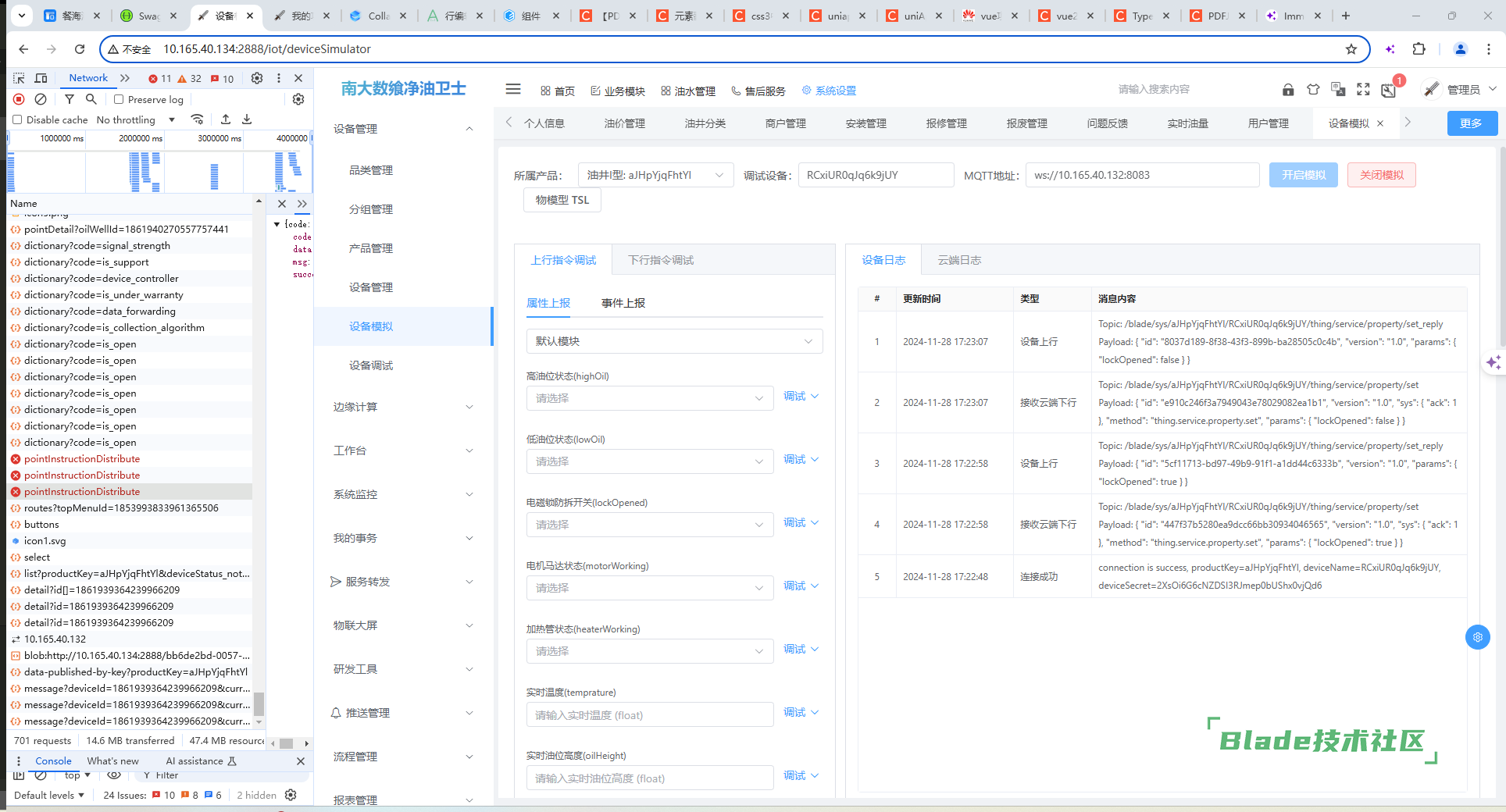
Task: Switch to 下行指令调试 tab
Action: point(661,260)
